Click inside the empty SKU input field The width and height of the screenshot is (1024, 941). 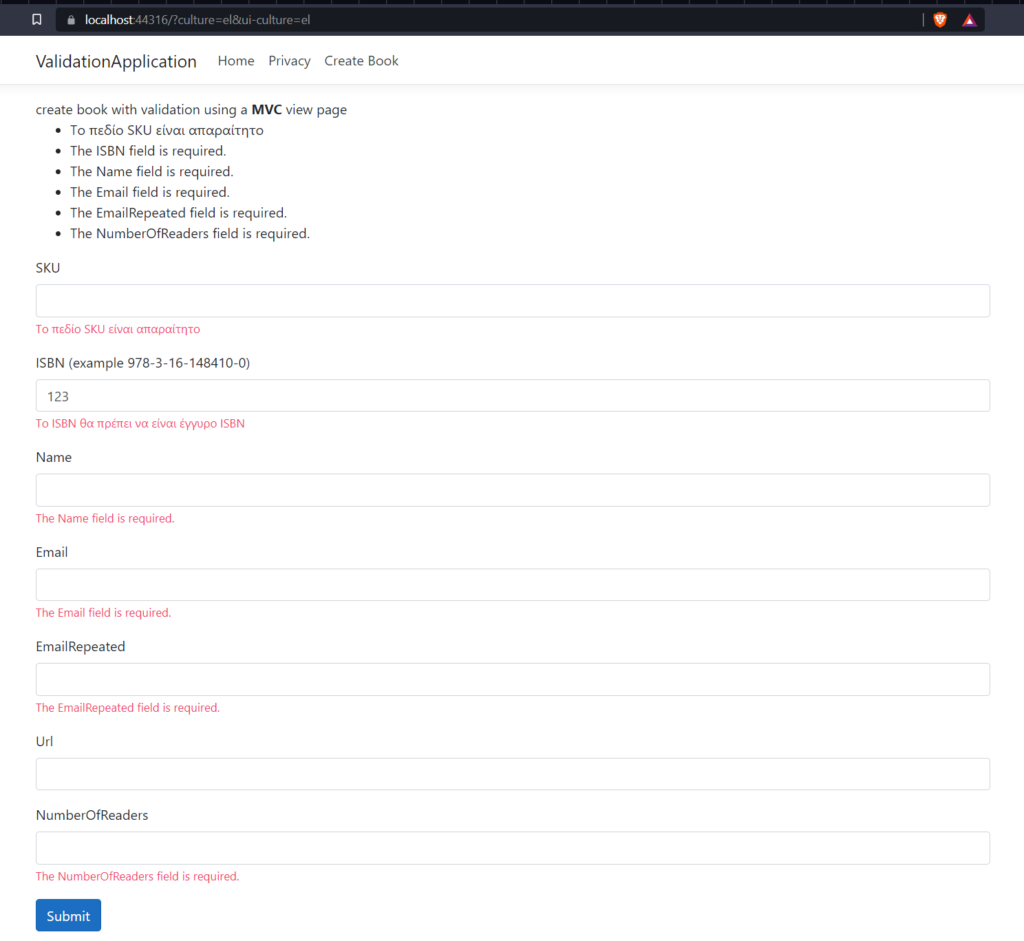click(x=512, y=300)
